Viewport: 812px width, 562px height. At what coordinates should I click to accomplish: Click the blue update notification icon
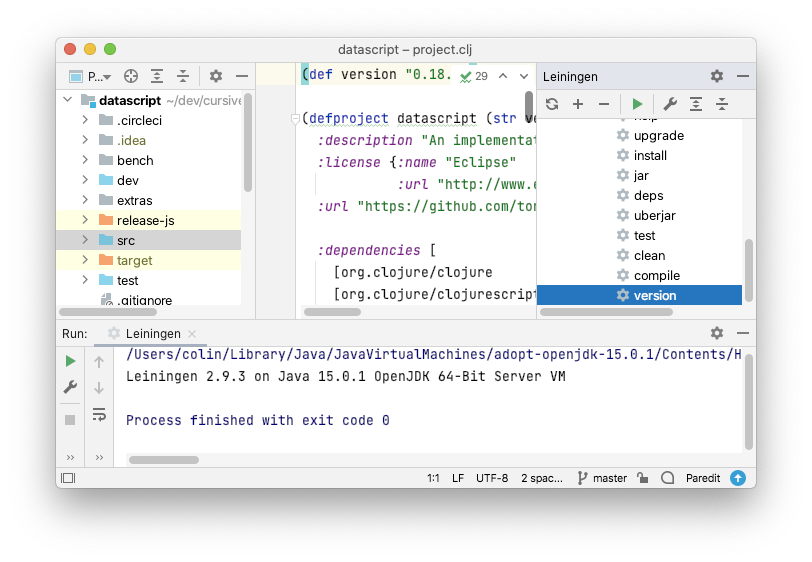pyautogui.click(x=738, y=478)
